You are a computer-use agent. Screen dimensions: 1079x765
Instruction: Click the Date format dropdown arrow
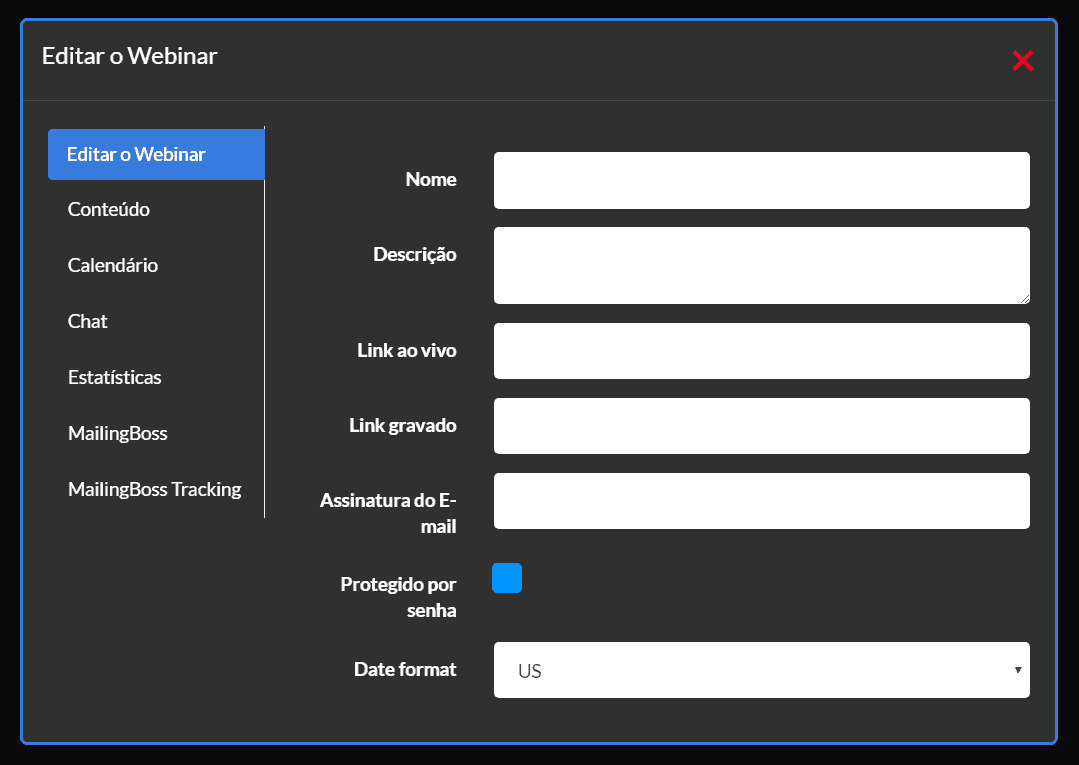(x=1017, y=669)
